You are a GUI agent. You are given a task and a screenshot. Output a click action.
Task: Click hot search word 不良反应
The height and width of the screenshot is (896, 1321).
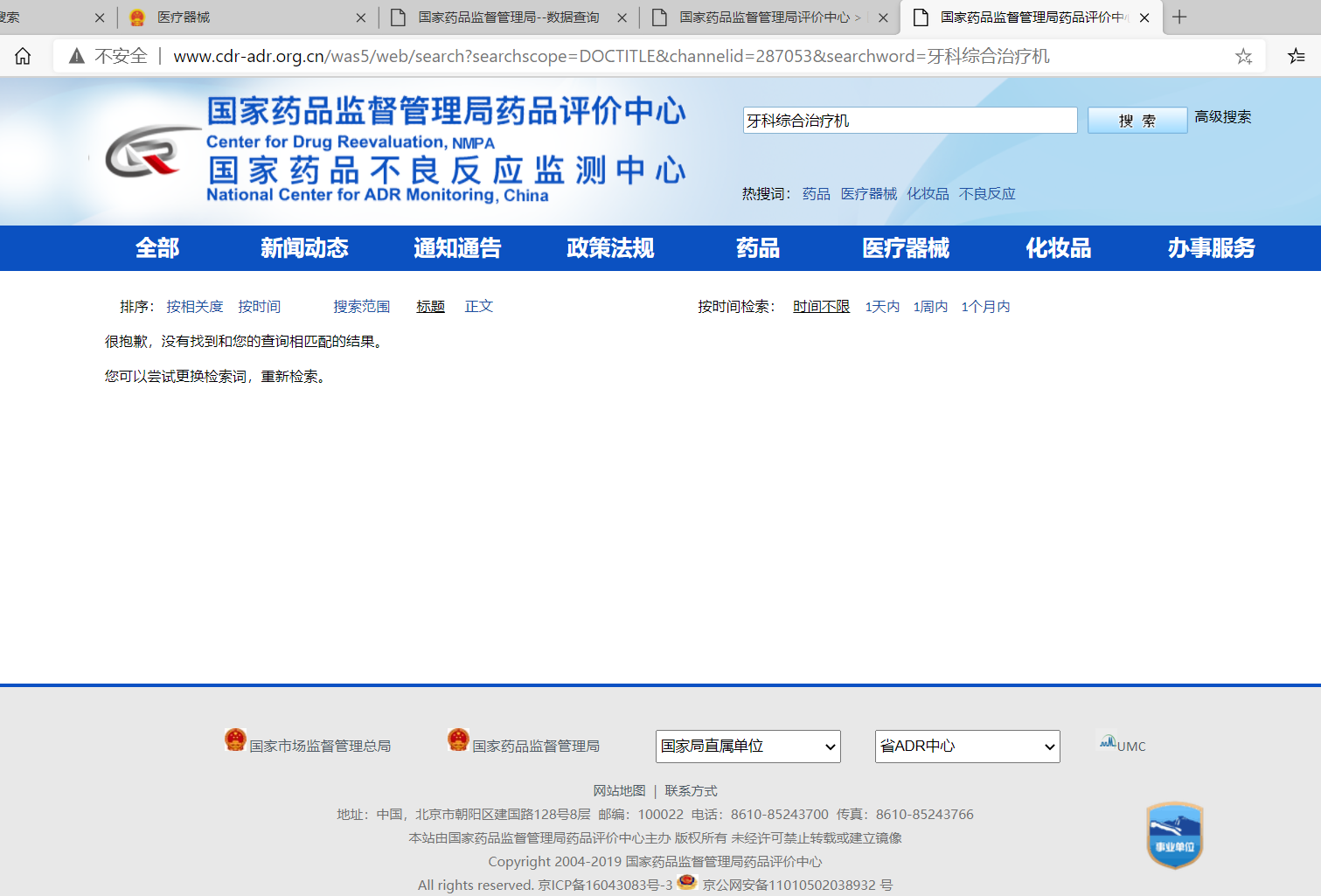pyautogui.click(x=987, y=194)
